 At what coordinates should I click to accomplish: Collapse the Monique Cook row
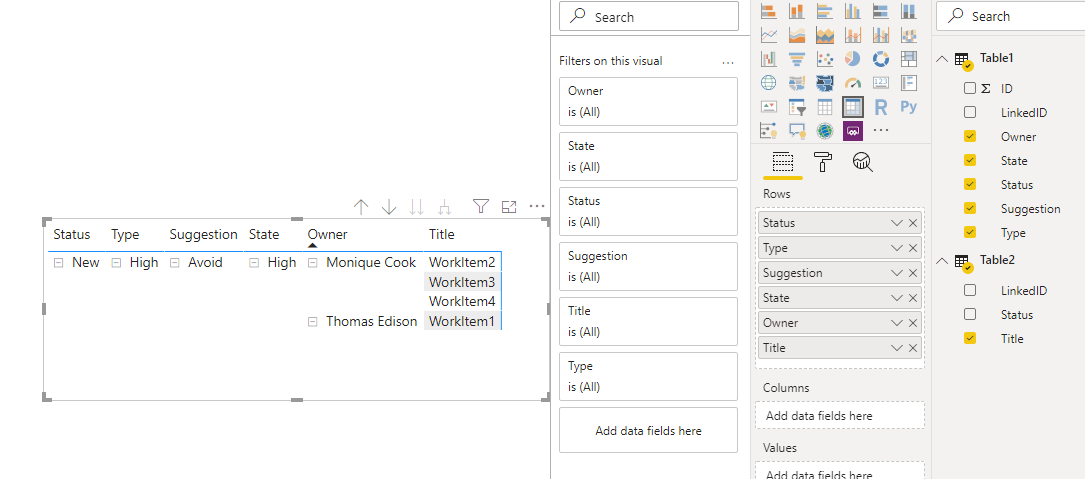313,263
